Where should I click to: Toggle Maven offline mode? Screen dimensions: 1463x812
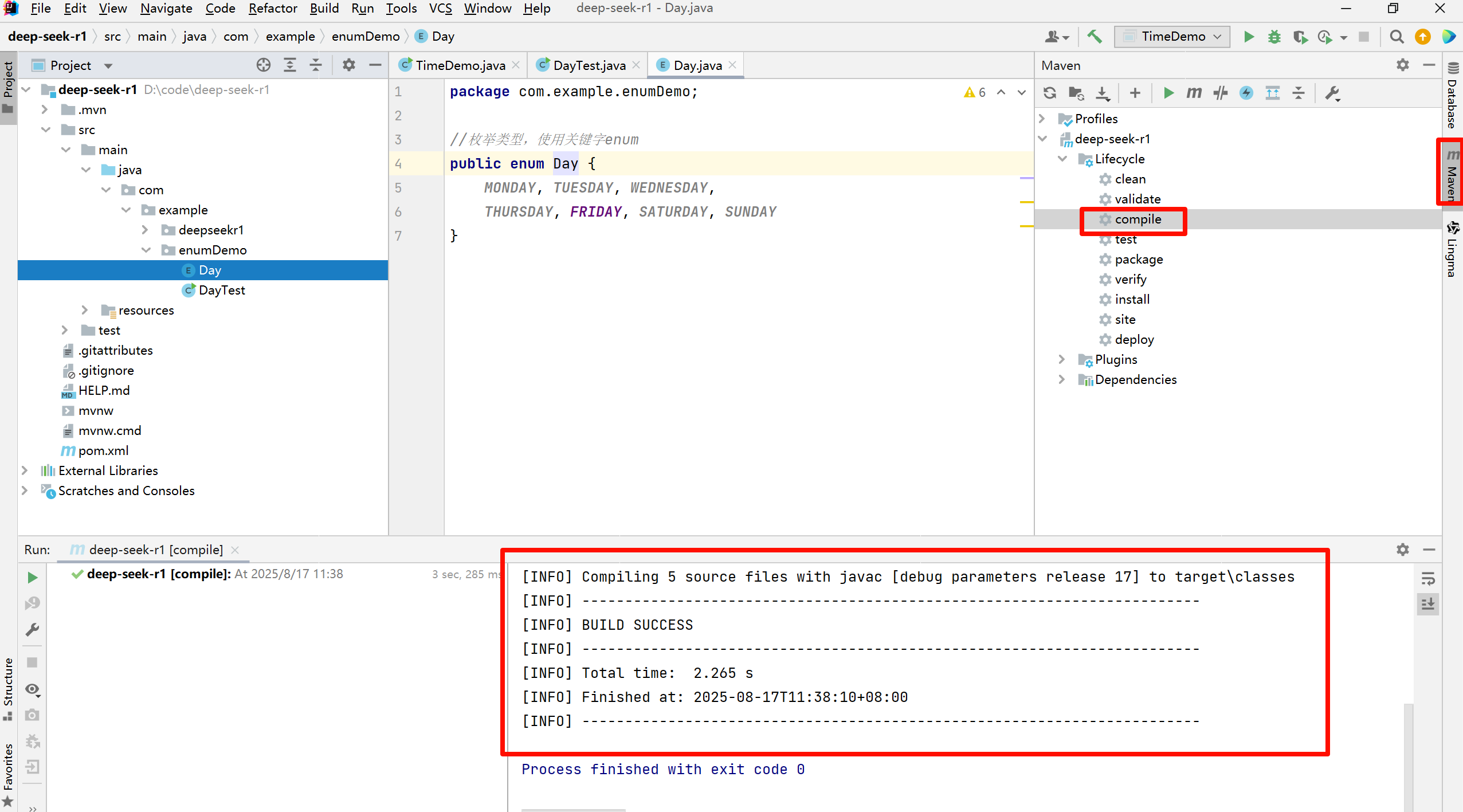click(1248, 93)
